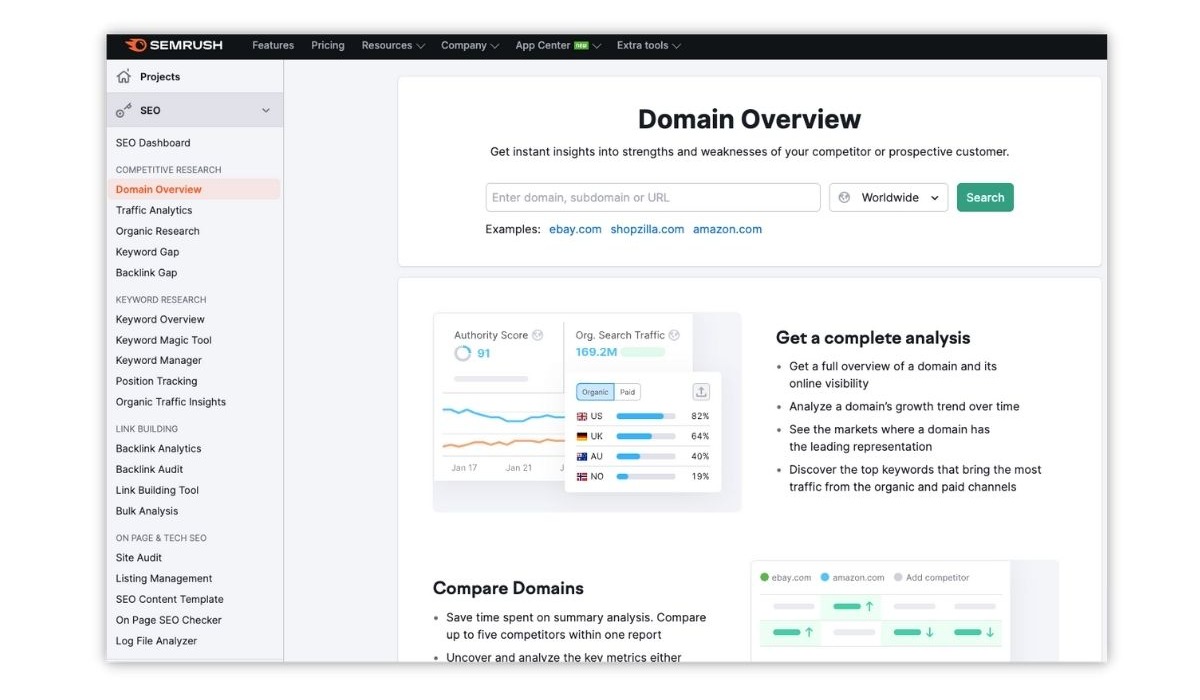Open Keyword Magic Tool
This screenshot has height=700, width=1200.
(164, 340)
